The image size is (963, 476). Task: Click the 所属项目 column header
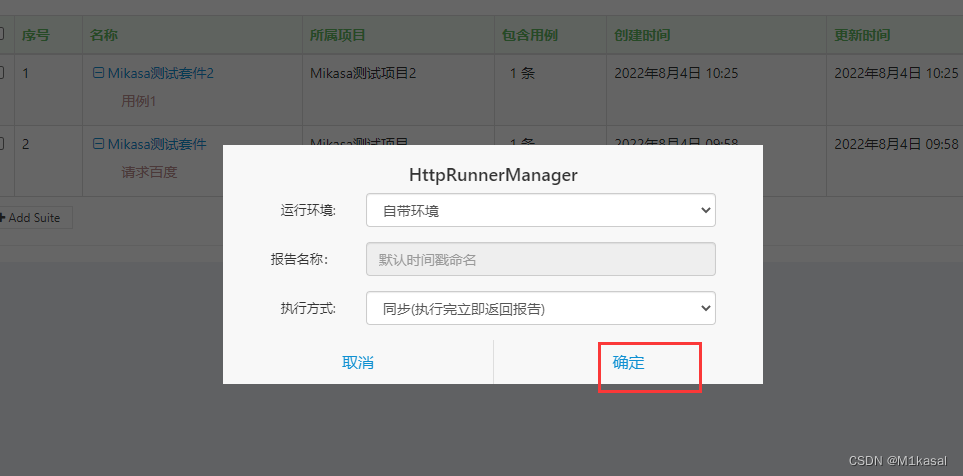point(338,35)
